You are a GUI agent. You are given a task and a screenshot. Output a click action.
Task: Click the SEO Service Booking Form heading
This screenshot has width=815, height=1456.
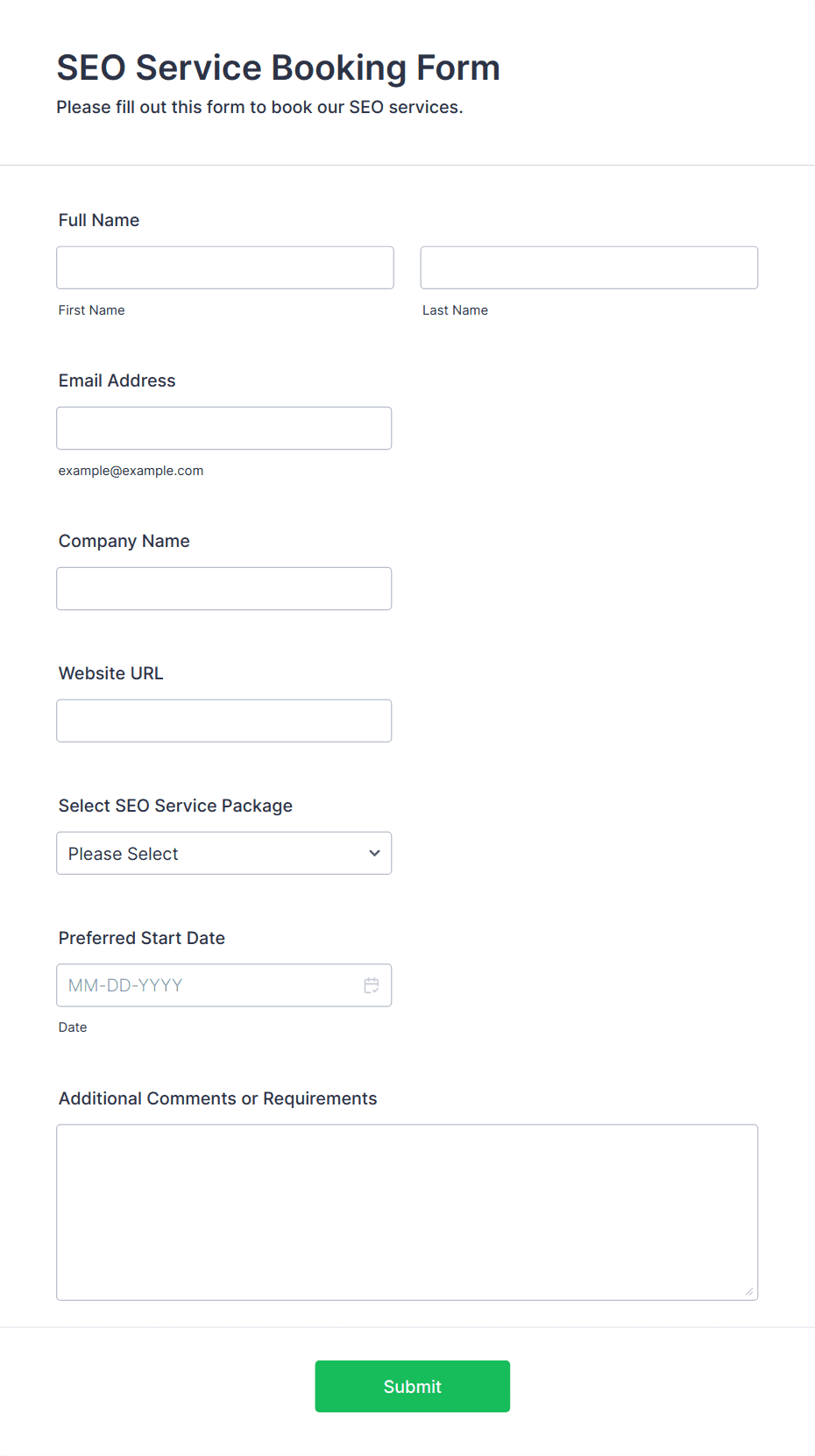(x=279, y=67)
